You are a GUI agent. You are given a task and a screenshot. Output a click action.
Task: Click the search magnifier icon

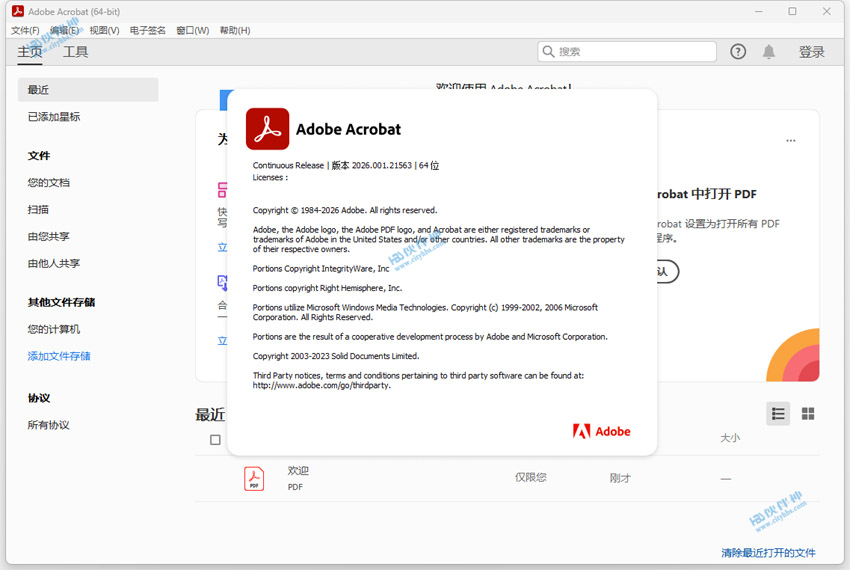[x=549, y=52]
